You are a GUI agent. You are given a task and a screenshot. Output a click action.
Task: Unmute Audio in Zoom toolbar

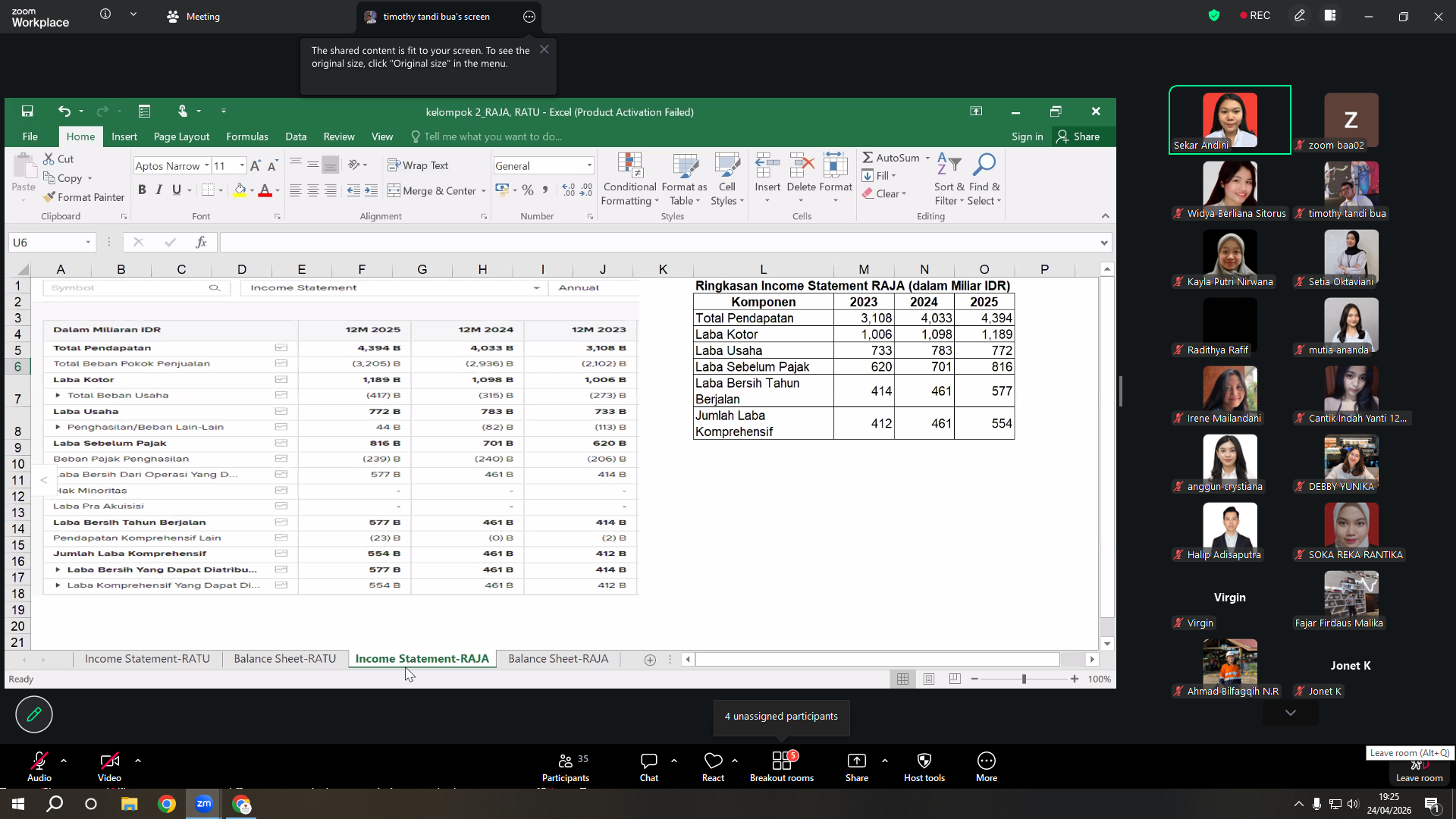tap(39, 767)
